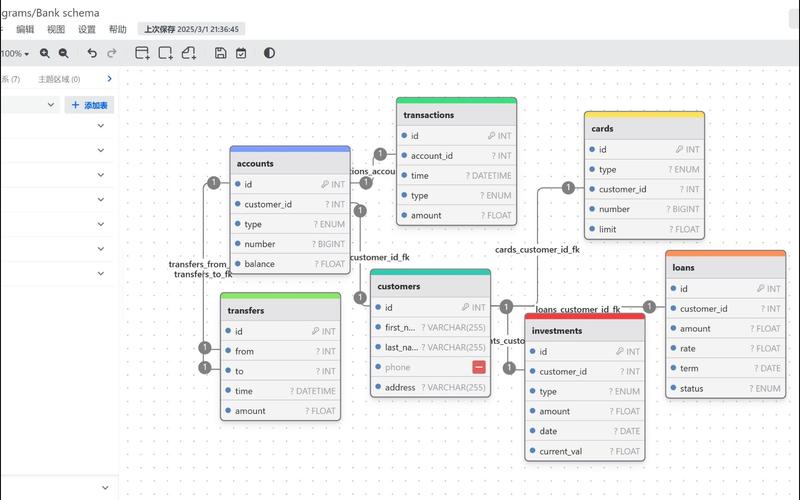The image size is (800, 500).
Task: Undo the last action
Action: (x=92, y=53)
